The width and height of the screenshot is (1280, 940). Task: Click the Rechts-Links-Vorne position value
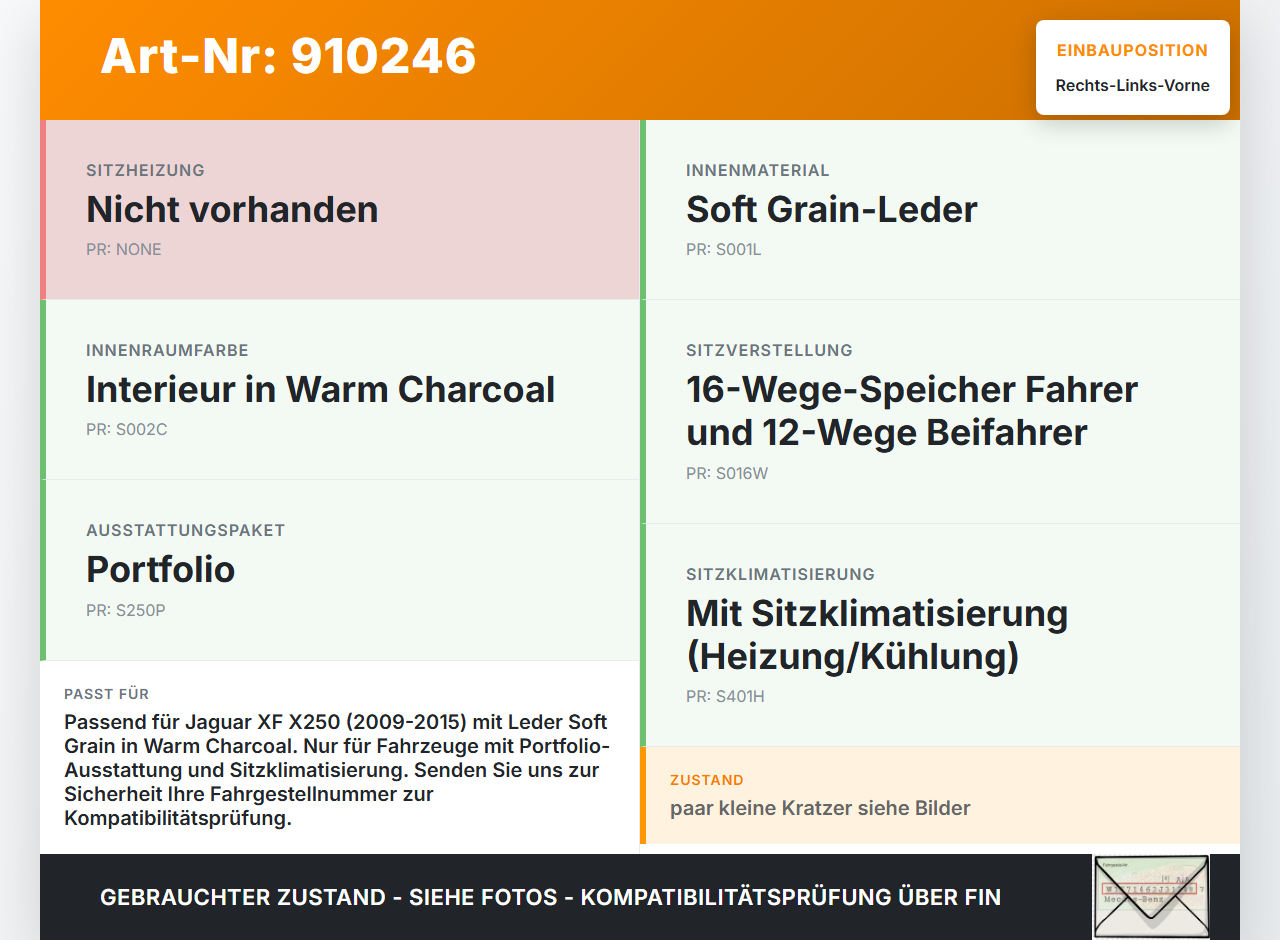[1132, 85]
